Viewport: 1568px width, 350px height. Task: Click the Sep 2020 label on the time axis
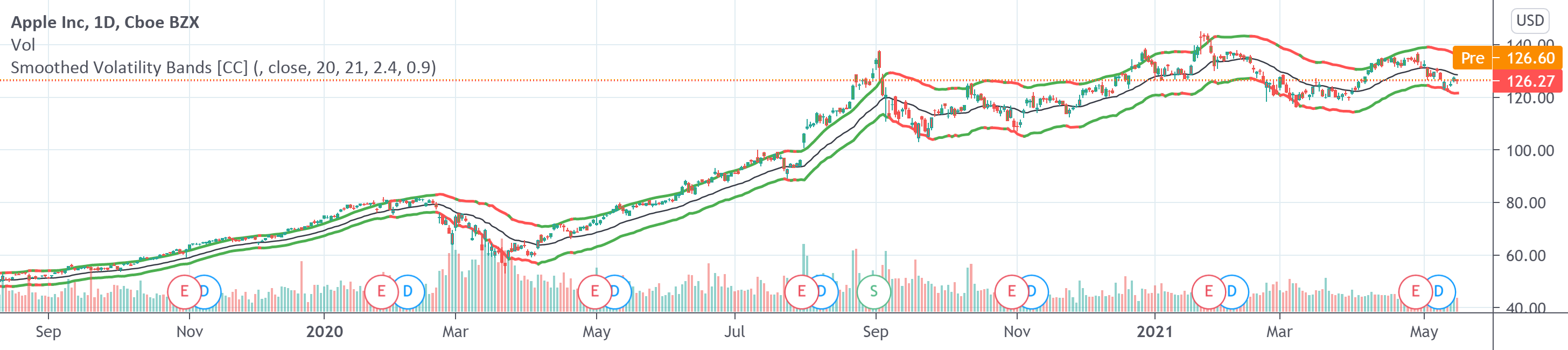click(876, 332)
